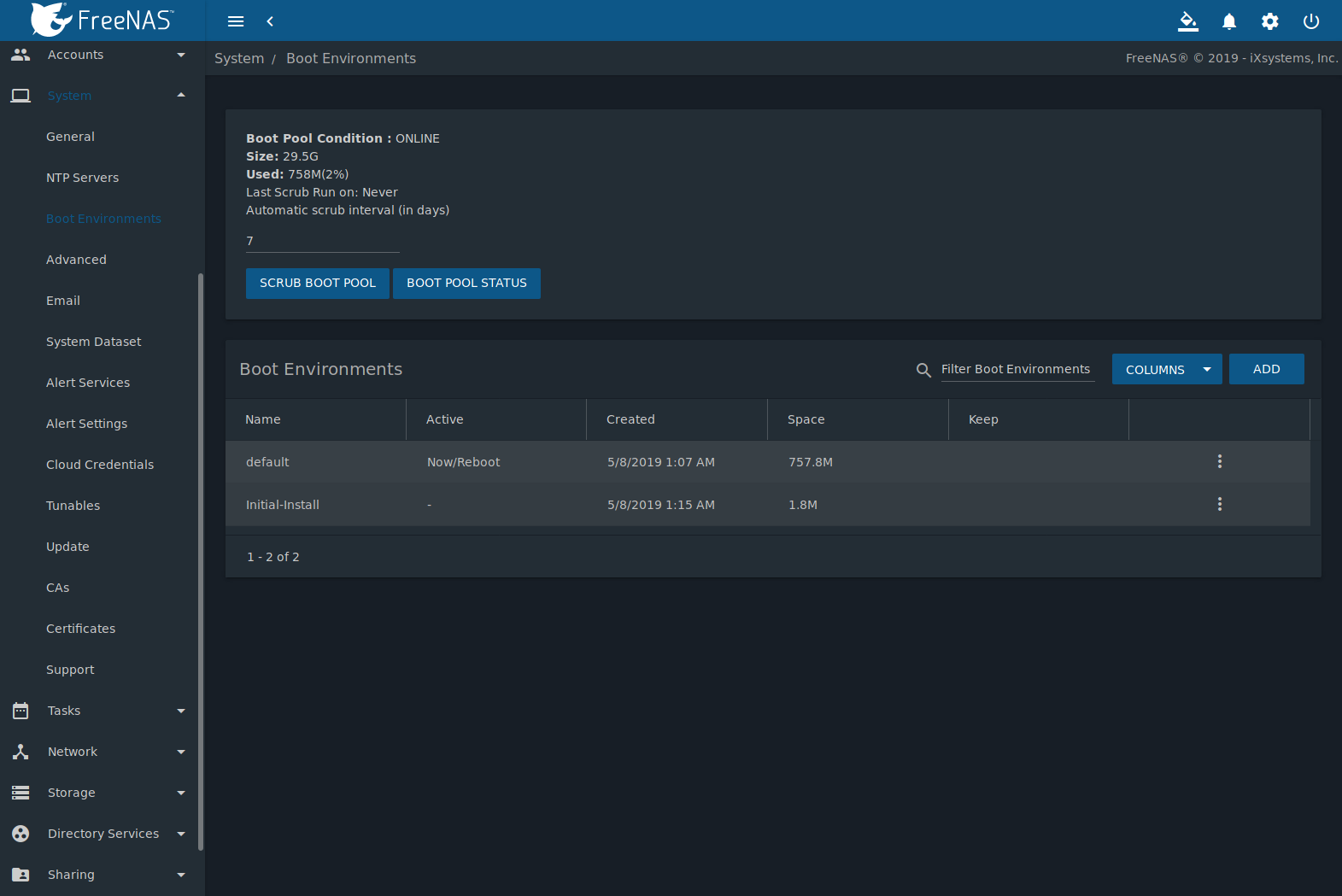This screenshot has width=1342, height=896.
Task: Click Boot Environments breadcrumb
Action: [x=351, y=58]
